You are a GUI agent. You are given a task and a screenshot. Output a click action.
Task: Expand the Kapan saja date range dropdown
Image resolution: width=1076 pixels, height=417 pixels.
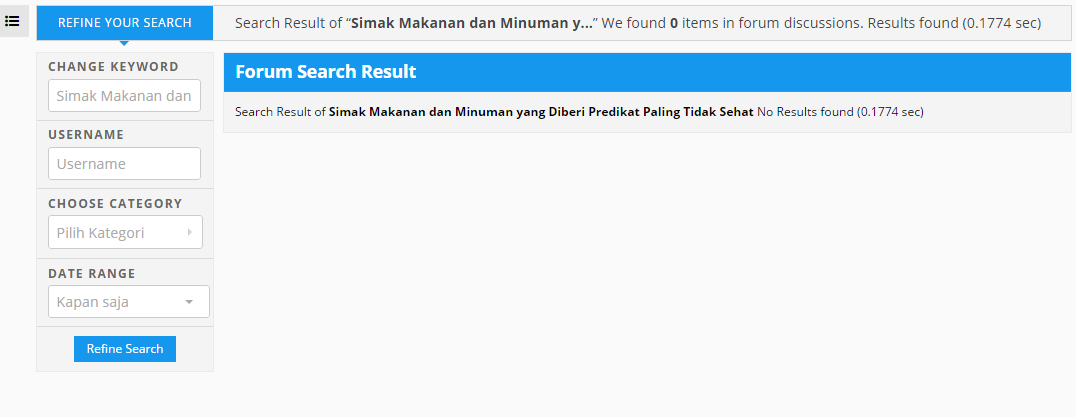129,302
